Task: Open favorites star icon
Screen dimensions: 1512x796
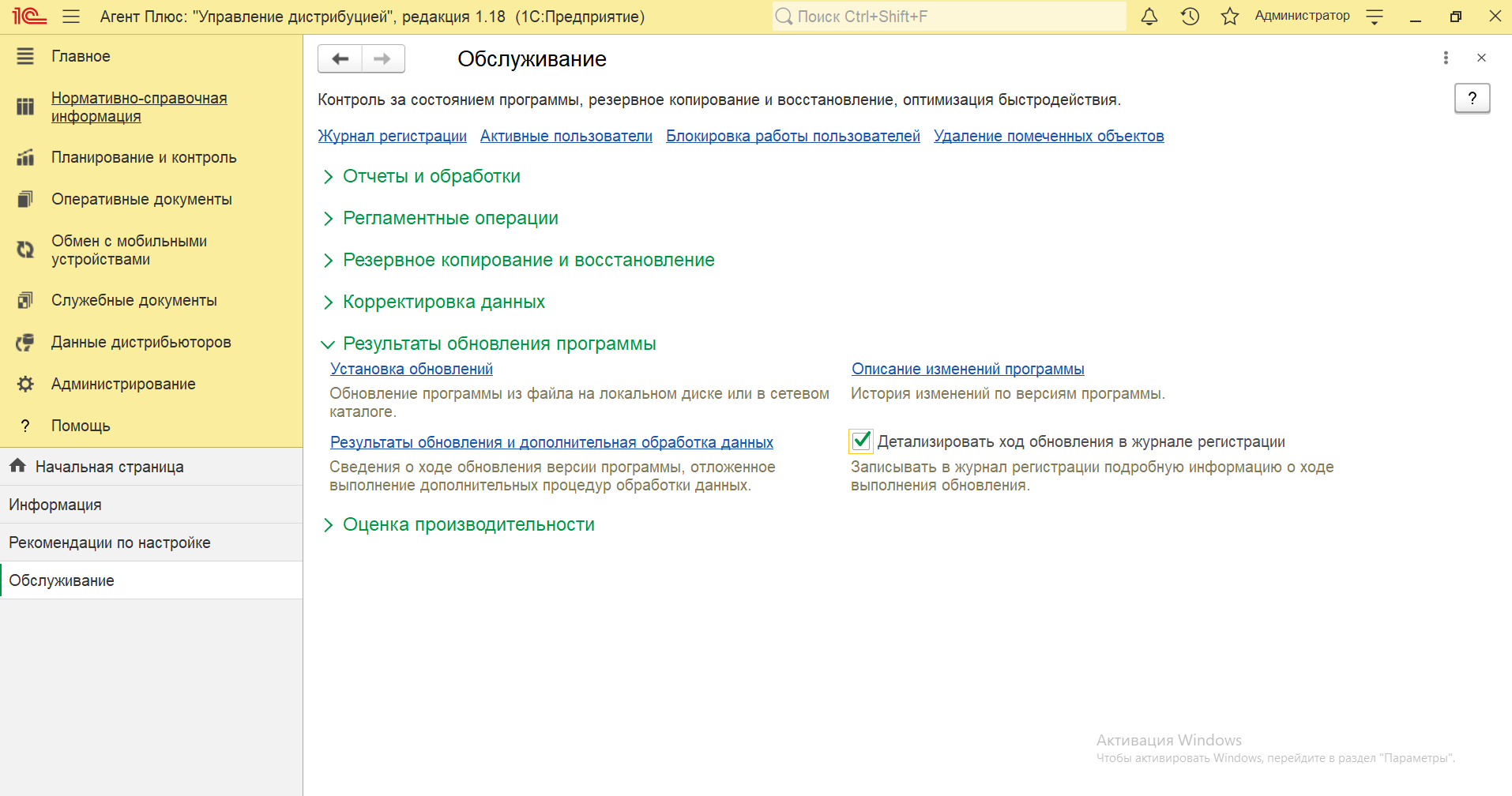Action: pyautogui.click(x=1230, y=17)
